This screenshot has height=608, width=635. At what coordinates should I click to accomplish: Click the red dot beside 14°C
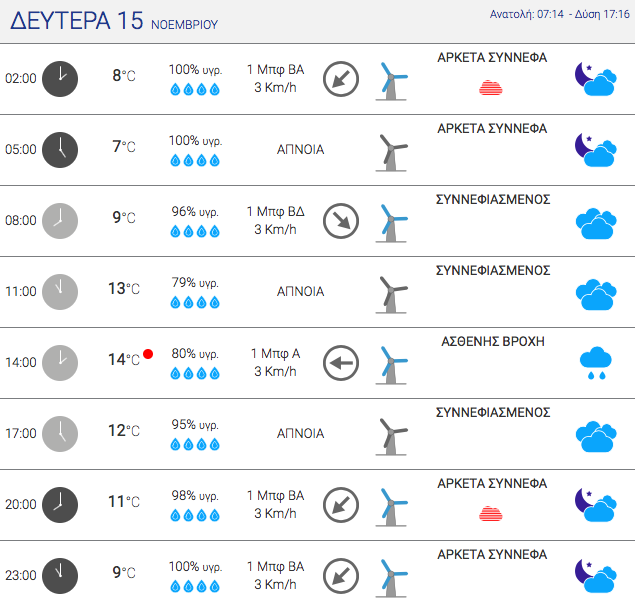148,354
